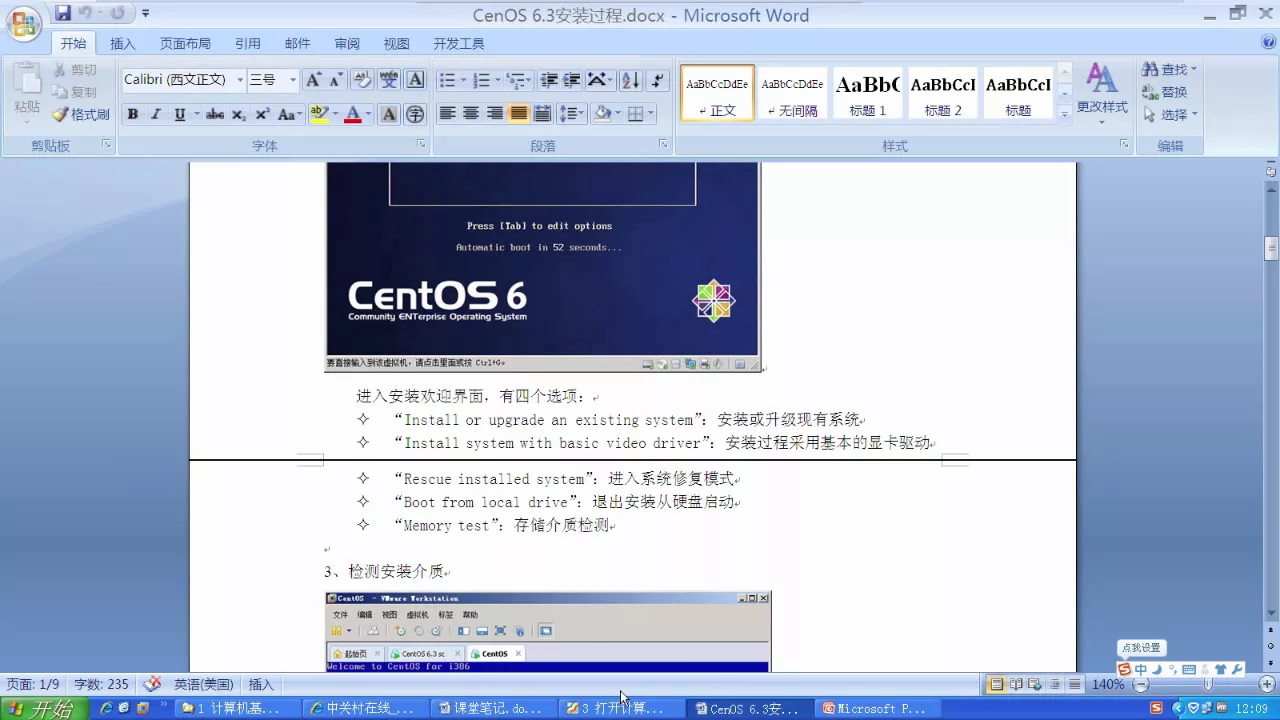Apply the 标题 1 heading style
The width and height of the screenshot is (1280, 720).
[868, 93]
